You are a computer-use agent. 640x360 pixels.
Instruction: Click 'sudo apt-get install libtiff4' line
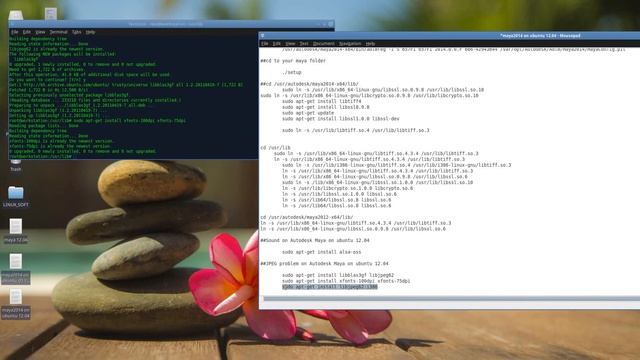pyautogui.click(x=322, y=101)
